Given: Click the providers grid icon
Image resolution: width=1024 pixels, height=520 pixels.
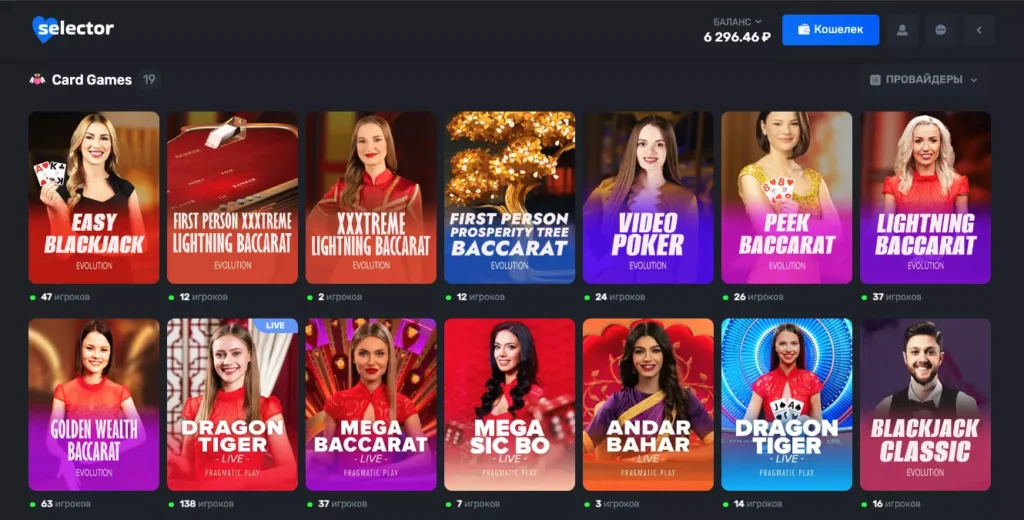Looking at the screenshot, I should (875, 80).
